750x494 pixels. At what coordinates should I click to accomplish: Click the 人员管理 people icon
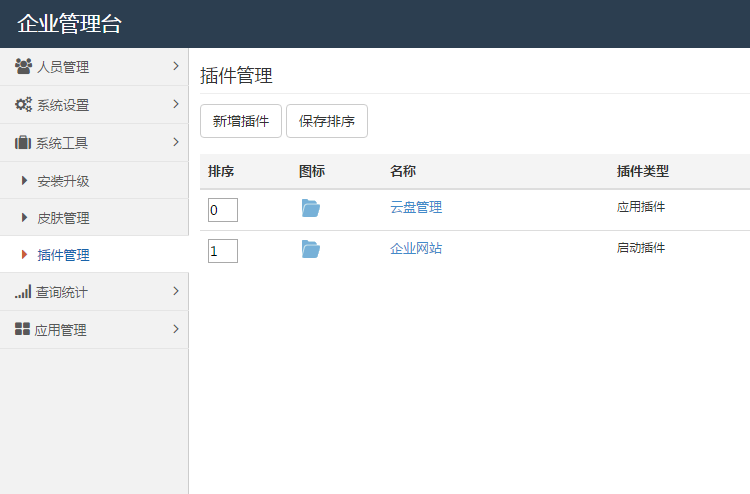(x=23, y=67)
